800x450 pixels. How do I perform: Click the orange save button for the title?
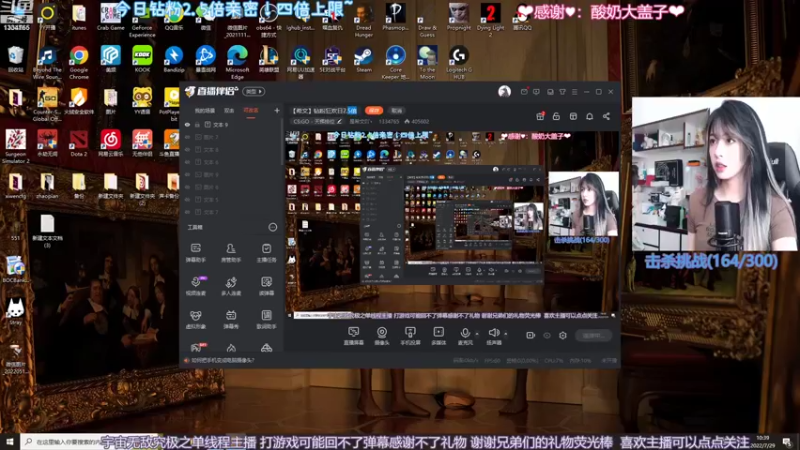point(374,110)
